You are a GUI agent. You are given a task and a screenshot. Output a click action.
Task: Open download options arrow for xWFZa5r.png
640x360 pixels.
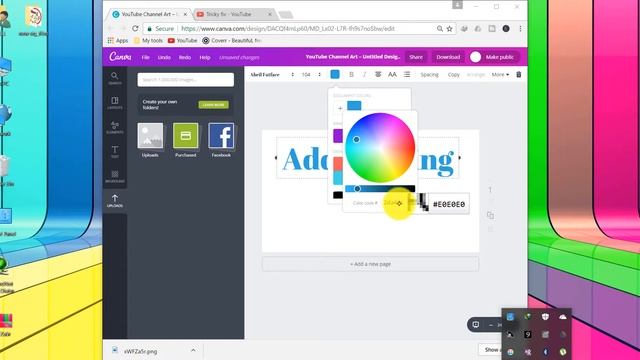(x=193, y=351)
